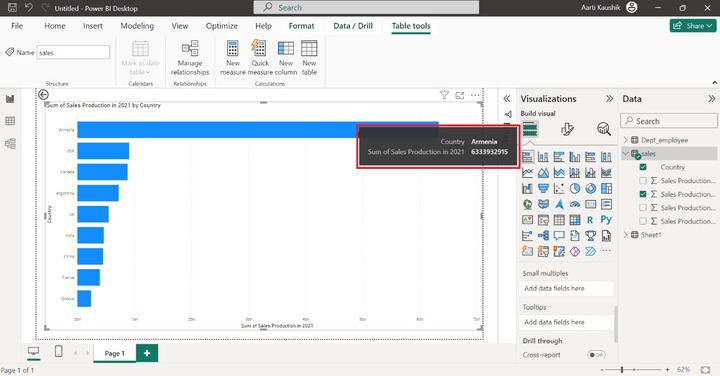Select the Clustered bar chart visual
Viewport: 720px width, 376px height.
(559, 157)
